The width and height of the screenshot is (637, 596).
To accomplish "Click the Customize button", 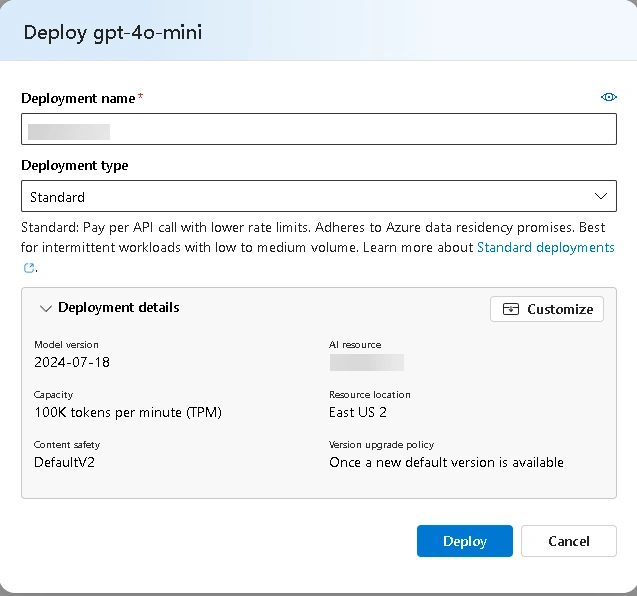I will (x=547, y=309).
